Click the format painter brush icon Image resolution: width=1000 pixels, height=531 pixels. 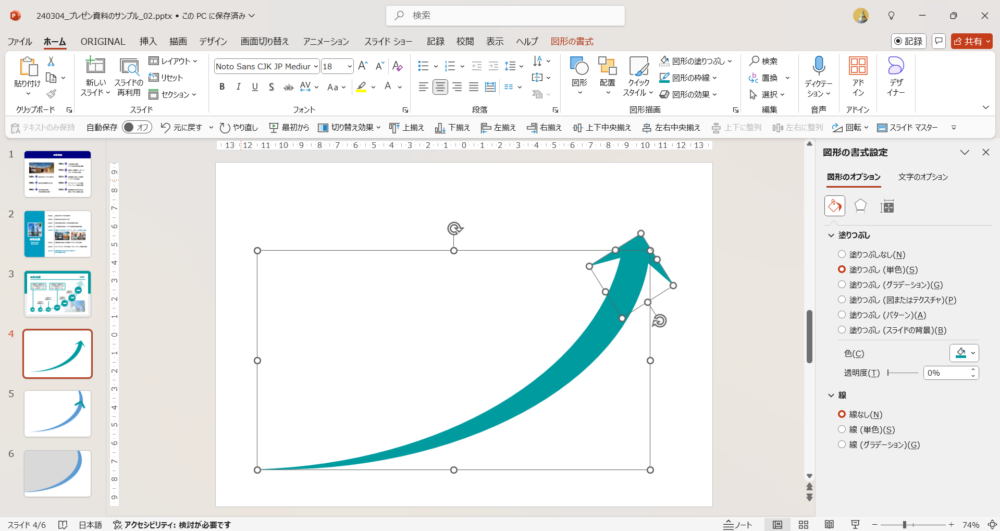pyautogui.click(x=50, y=94)
